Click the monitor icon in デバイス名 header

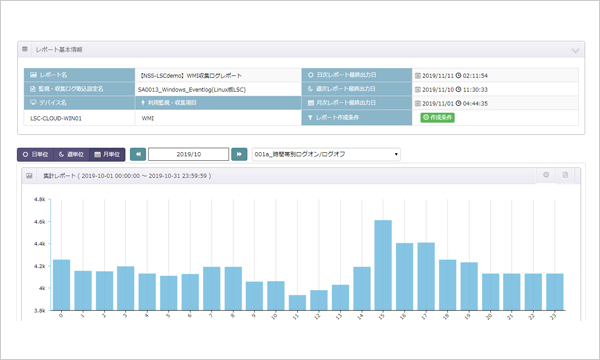tap(33, 103)
